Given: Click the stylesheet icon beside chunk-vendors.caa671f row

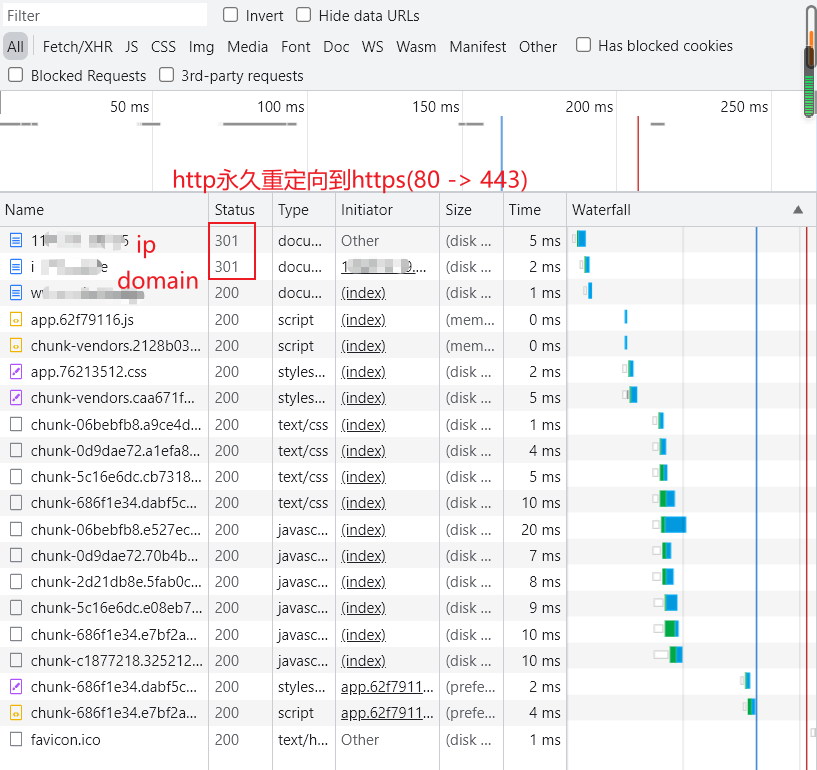Looking at the screenshot, I should tap(16, 398).
